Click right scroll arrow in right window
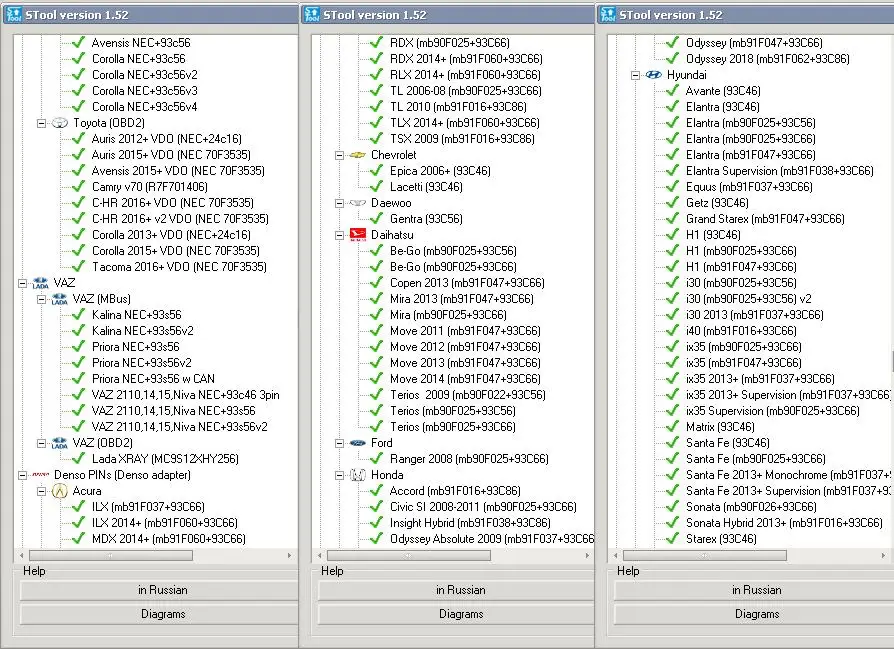Viewport: 894px width, 649px height. (884, 555)
